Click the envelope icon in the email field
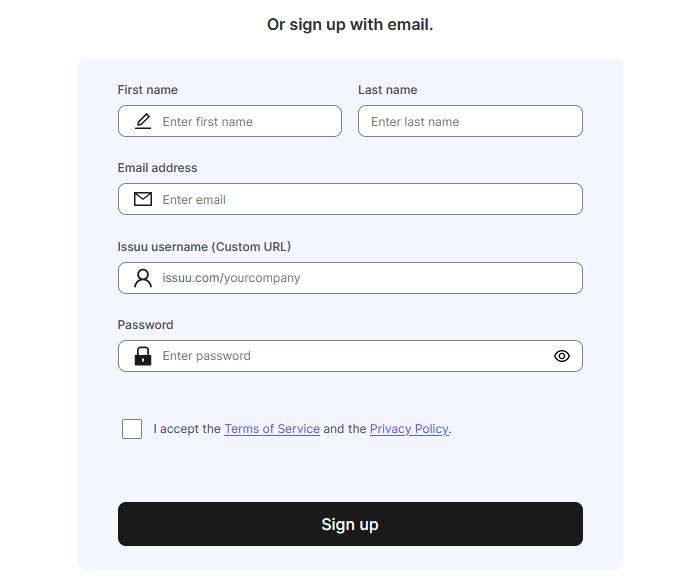 143,199
